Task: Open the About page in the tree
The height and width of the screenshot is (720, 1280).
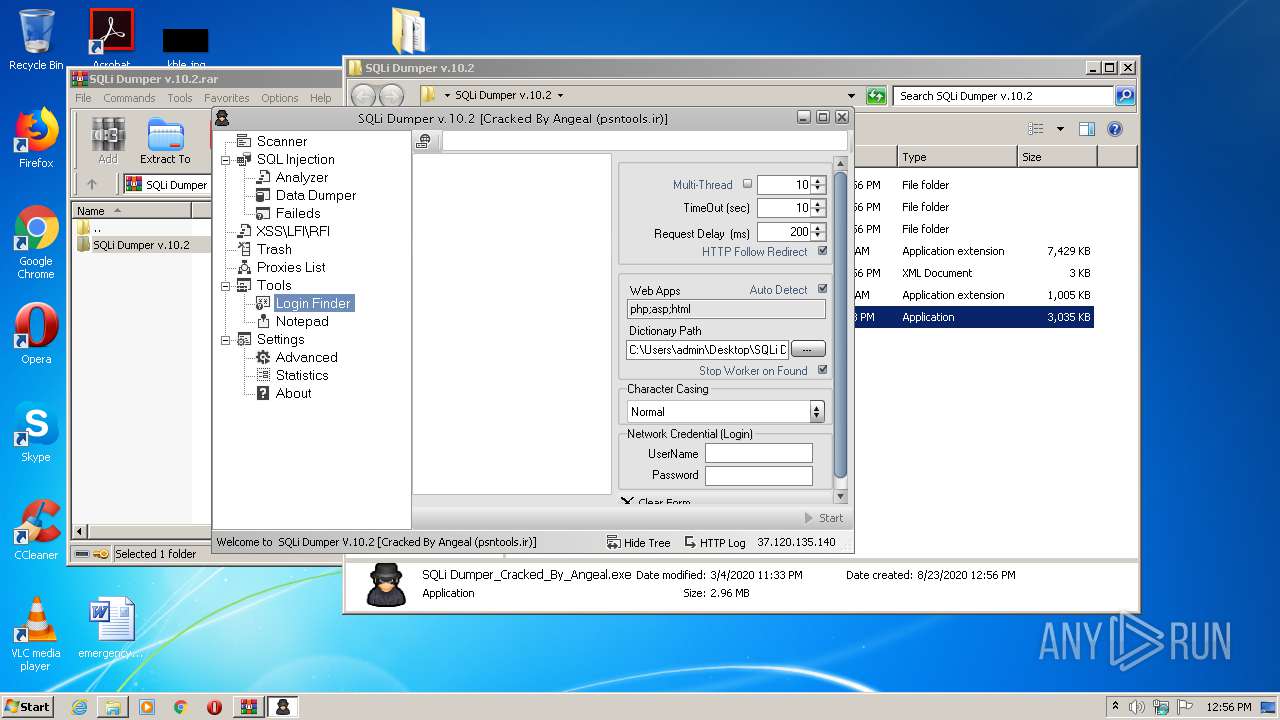Action: (293, 393)
